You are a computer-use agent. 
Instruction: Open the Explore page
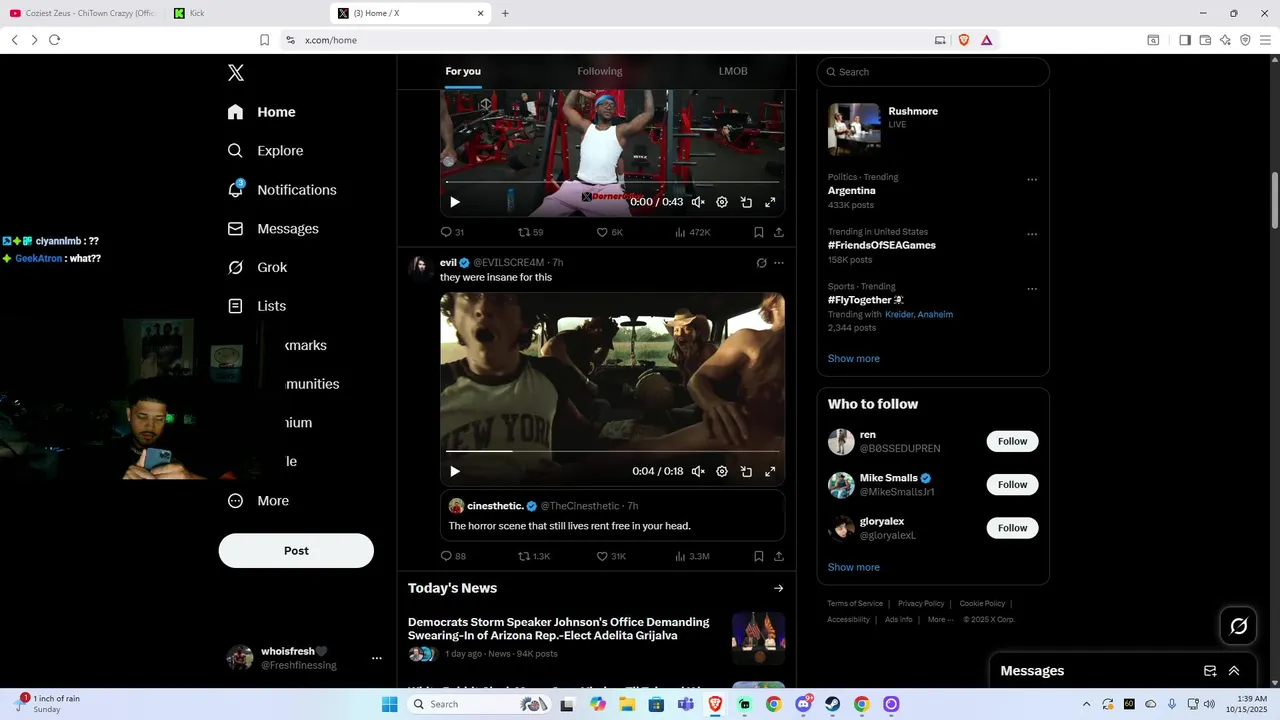265,151
